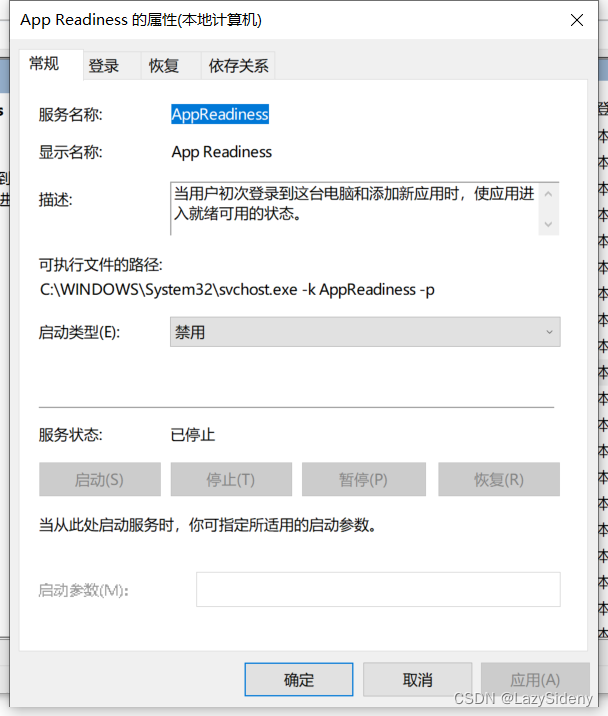The image size is (608, 716).
Task: Click description box scroll down arrow
Action: click(x=549, y=224)
